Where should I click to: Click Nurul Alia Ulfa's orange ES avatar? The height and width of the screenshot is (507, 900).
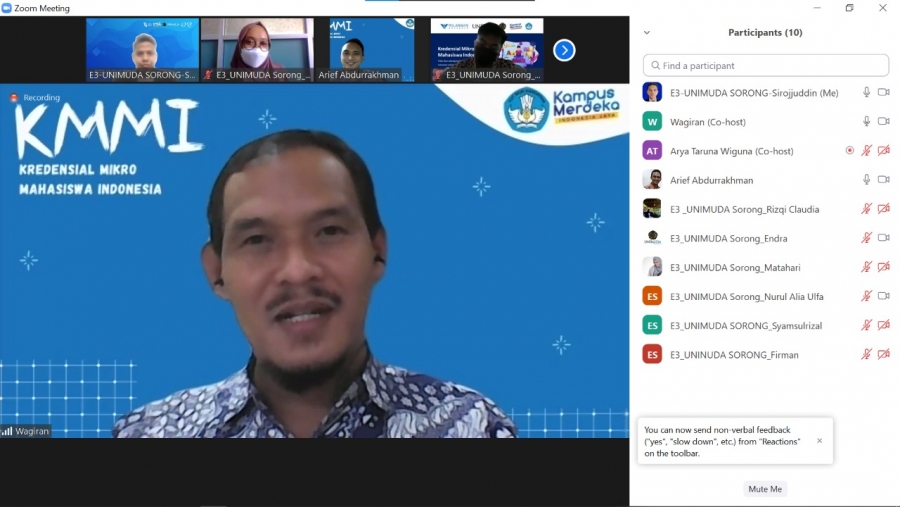652,296
